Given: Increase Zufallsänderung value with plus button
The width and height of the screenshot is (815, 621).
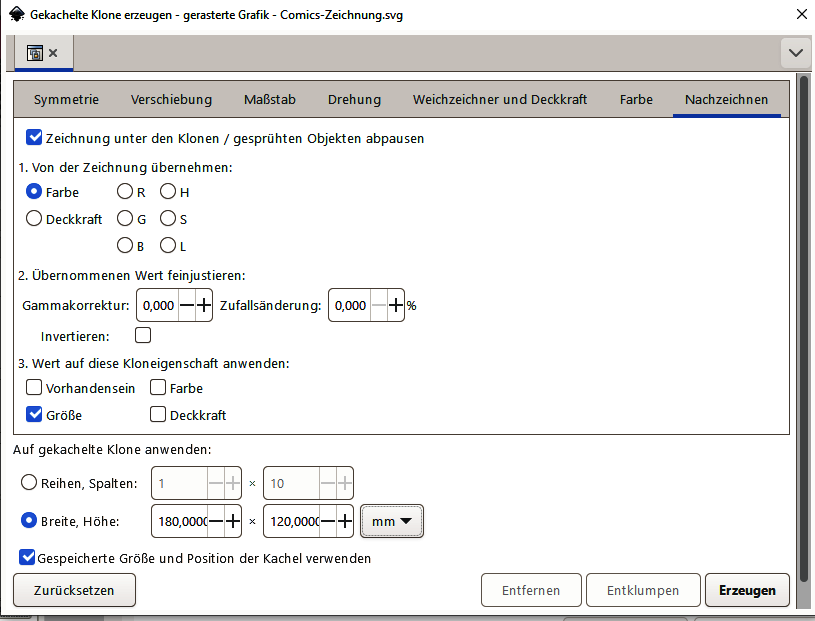Looking at the screenshot, I should [x=396, y=306].
